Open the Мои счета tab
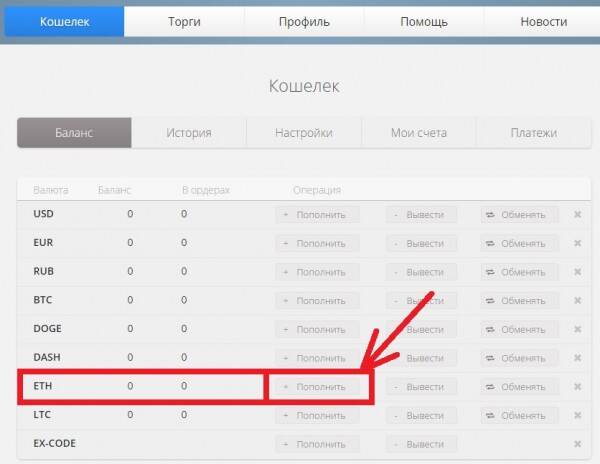This screenshot has width=600, height=464. pyautogui.click(x=418, y=133)
